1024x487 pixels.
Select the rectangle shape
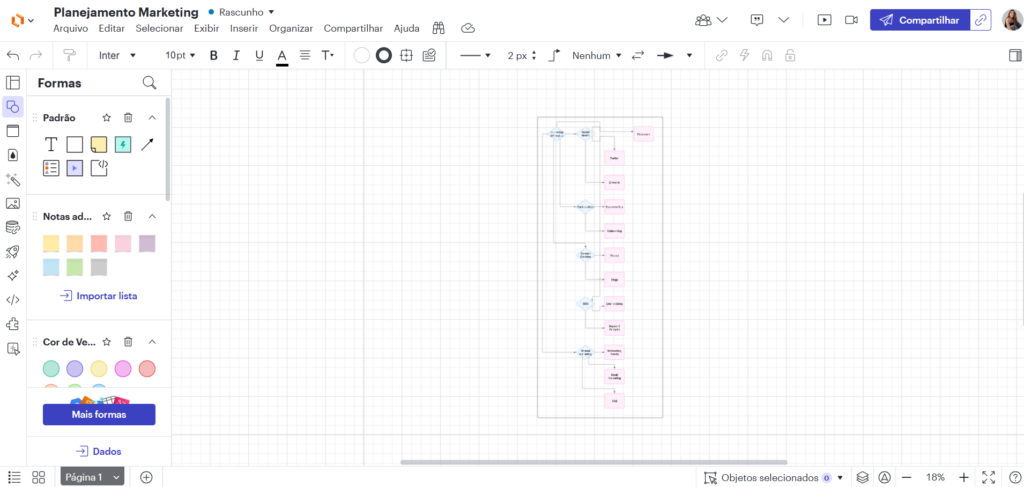[75, 144]
